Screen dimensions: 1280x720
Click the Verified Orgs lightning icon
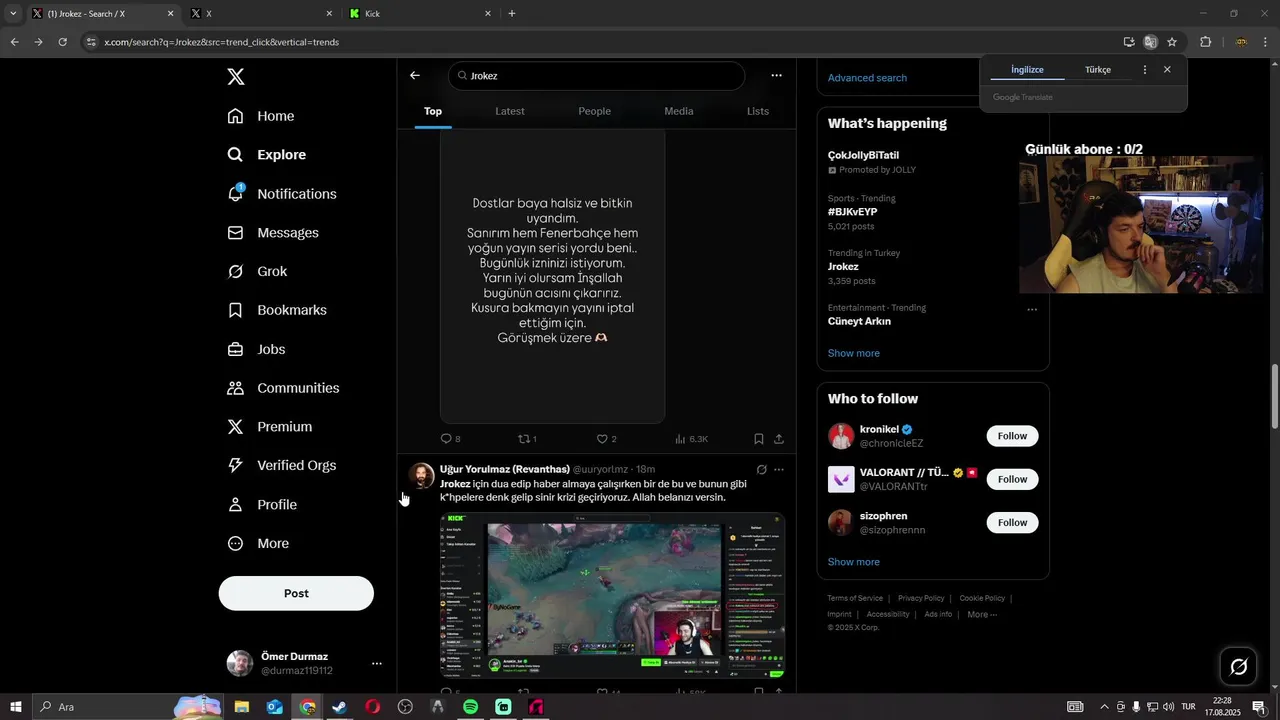click(235, 466)
